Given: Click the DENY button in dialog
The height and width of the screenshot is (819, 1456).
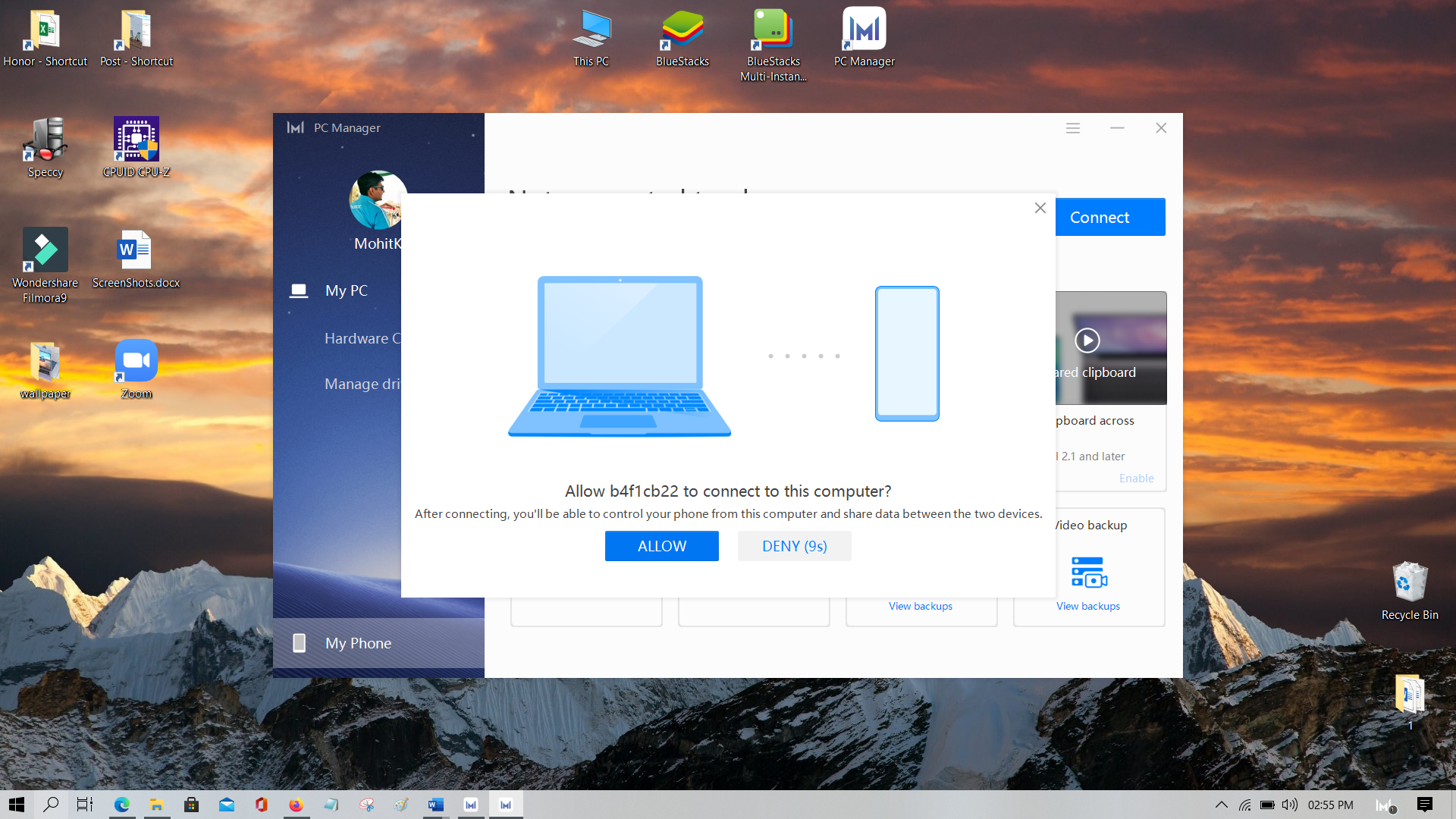Looking at the screenshot, I should 794,546.
